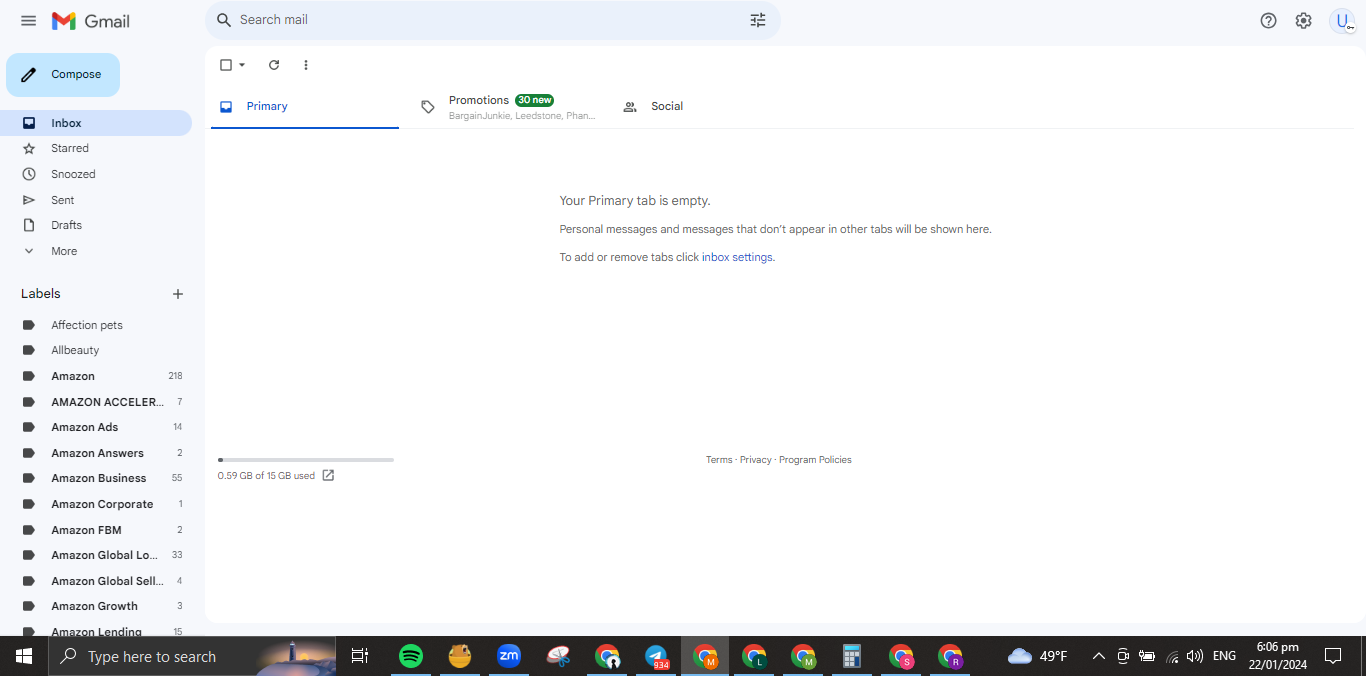Open the Settings gear icon
This screenshot has height=676, width=1366.
[1303, 20]
